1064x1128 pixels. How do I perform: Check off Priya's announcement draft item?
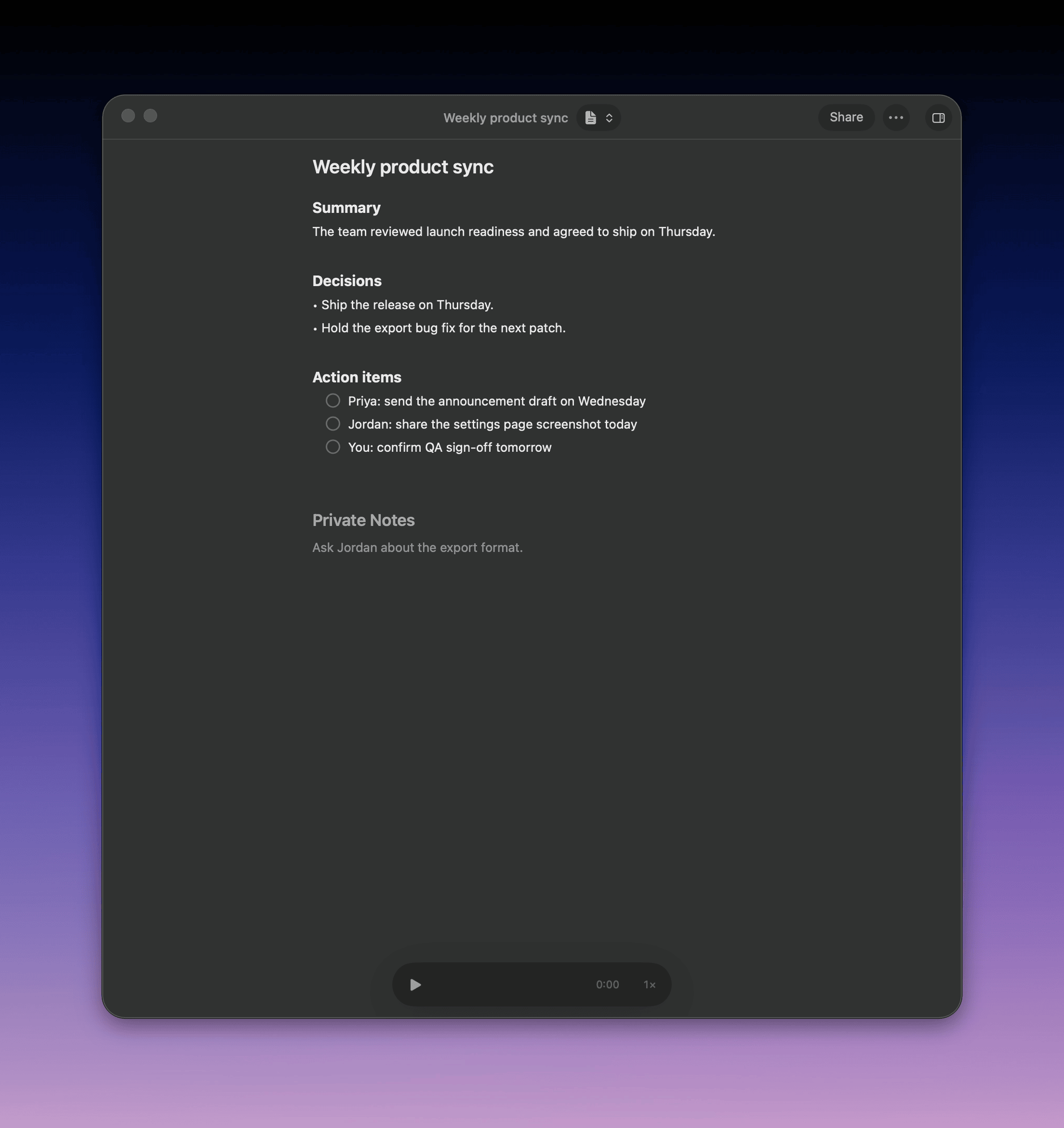(x=333, y=400)
